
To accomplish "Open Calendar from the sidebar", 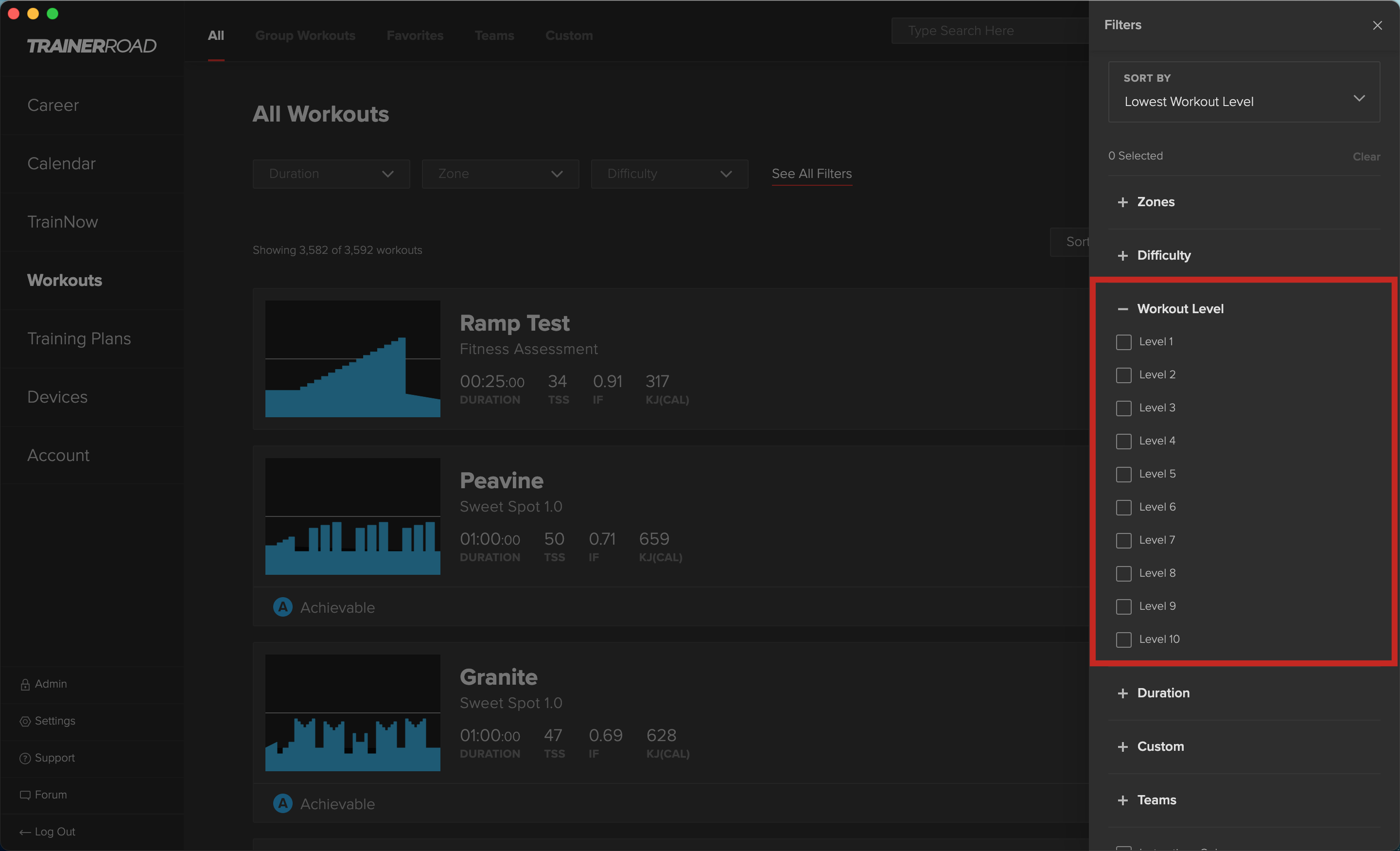I will [x=61, y=164].
